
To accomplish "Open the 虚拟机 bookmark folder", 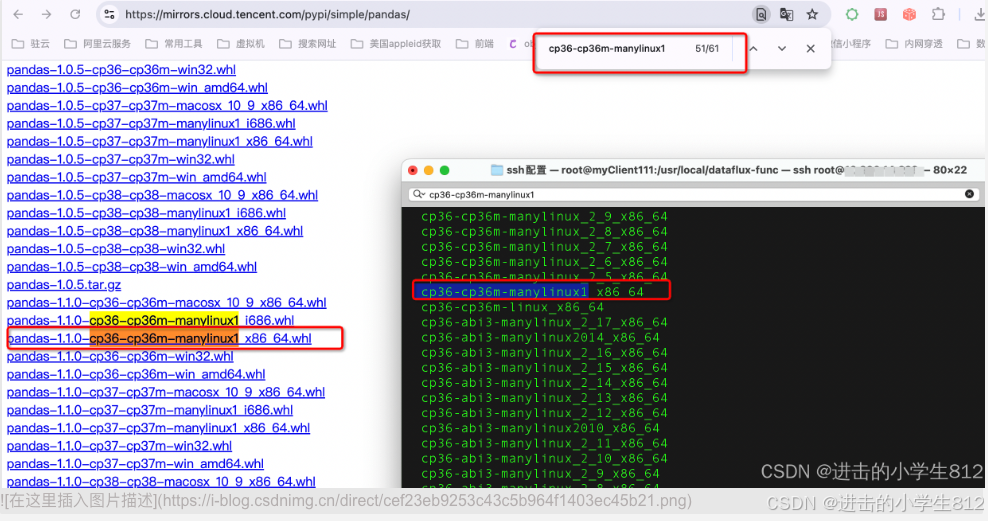I will 241,43.
